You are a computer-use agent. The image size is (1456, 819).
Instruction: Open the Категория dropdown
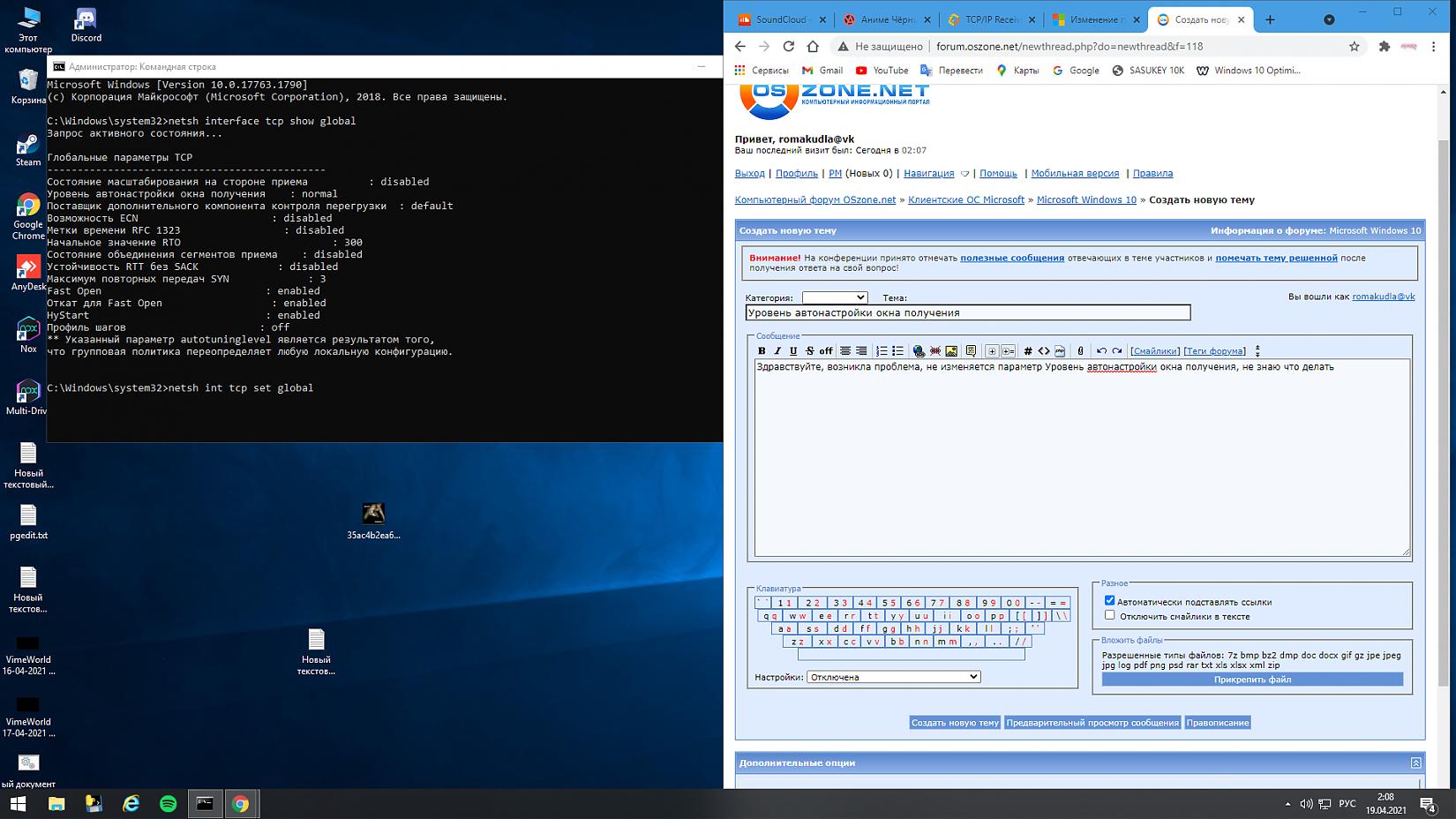point(834,298)
